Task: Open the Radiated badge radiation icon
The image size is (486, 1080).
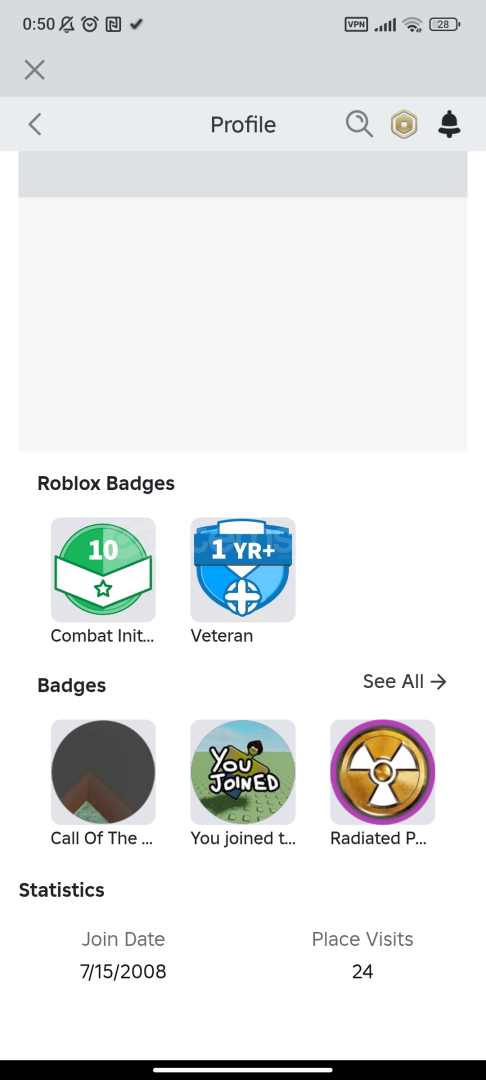Action: pyautogui.click(x=383, y=772)
